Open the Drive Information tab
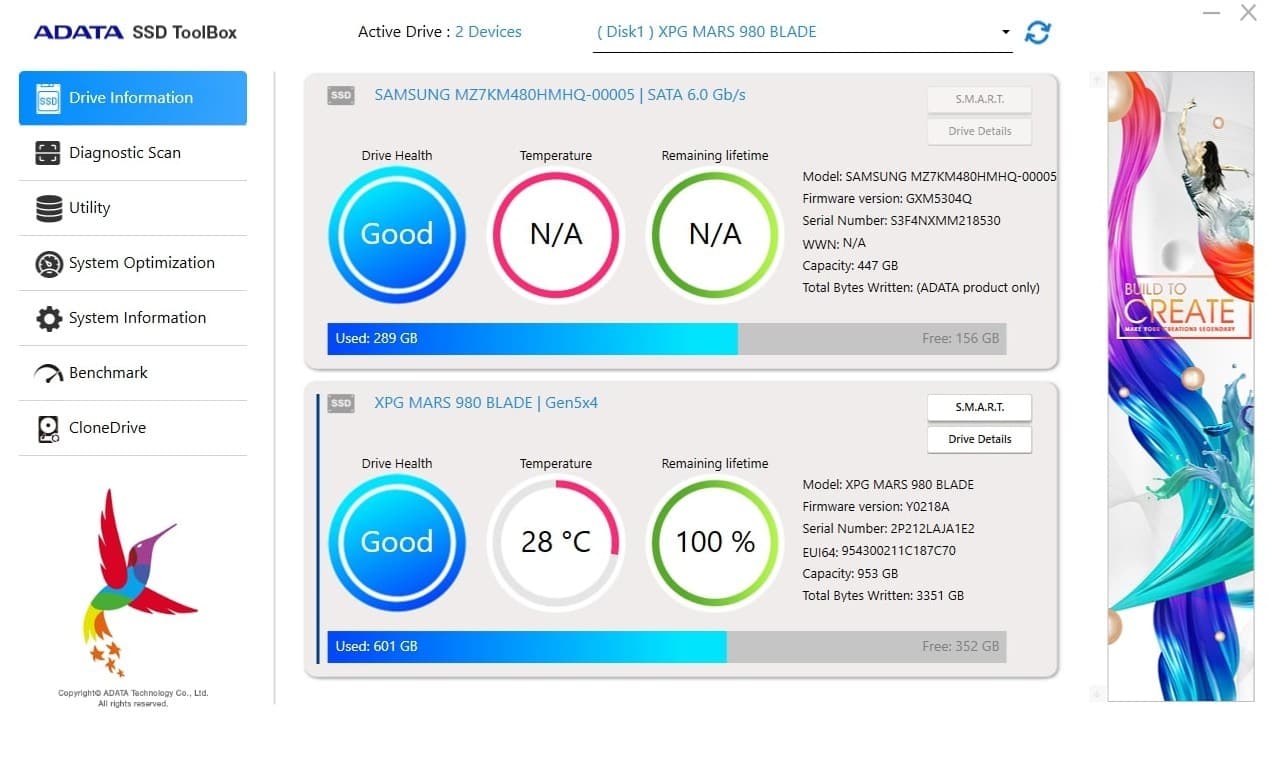This screenshot has height=759, width=1269. pyautogui.click(x=133, y=98)
